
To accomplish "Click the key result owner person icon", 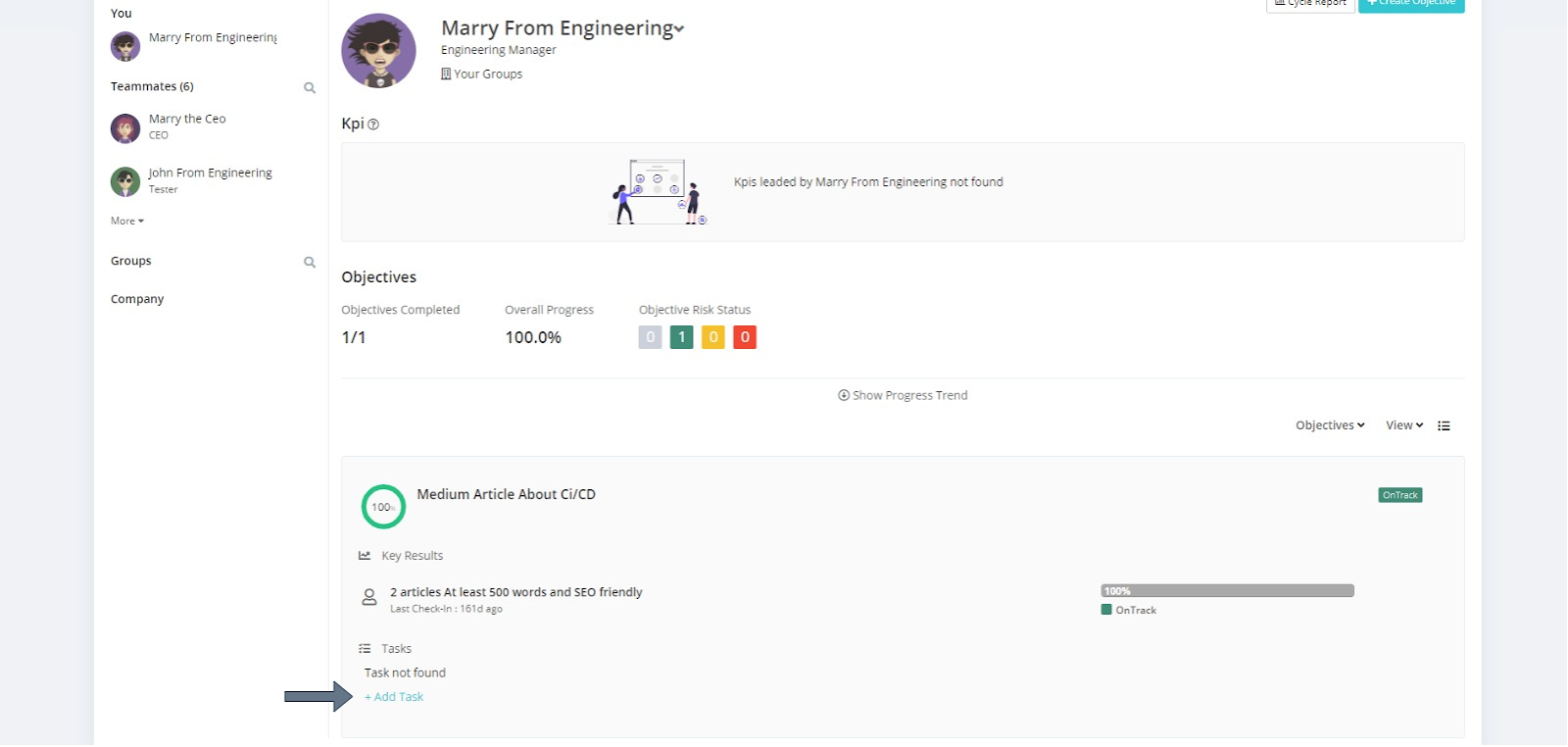I will point(369,597).
